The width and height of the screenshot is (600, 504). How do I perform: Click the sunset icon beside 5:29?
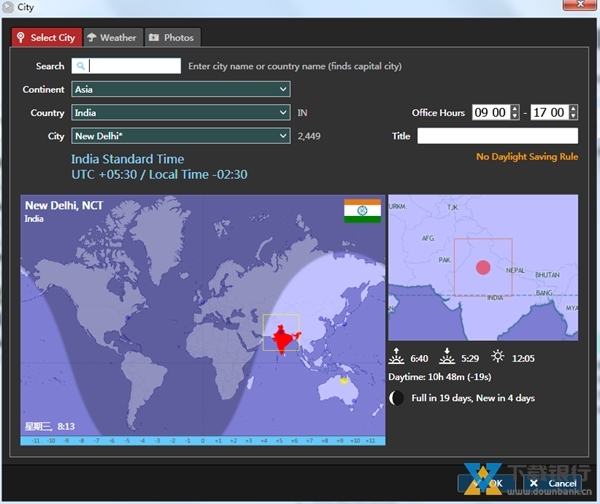point(447,357)
